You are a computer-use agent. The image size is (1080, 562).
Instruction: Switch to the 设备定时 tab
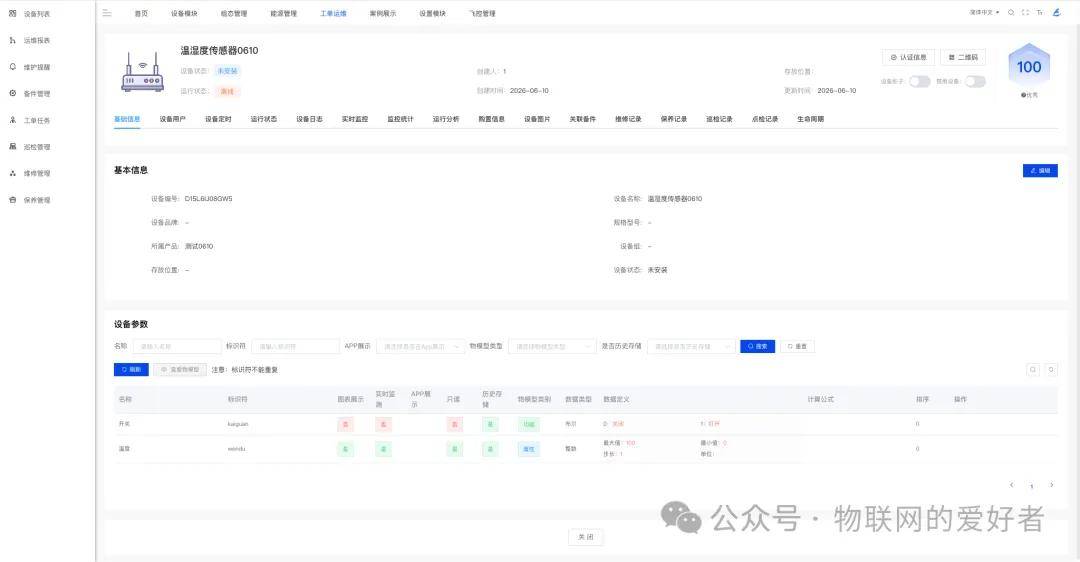[218, 119]
